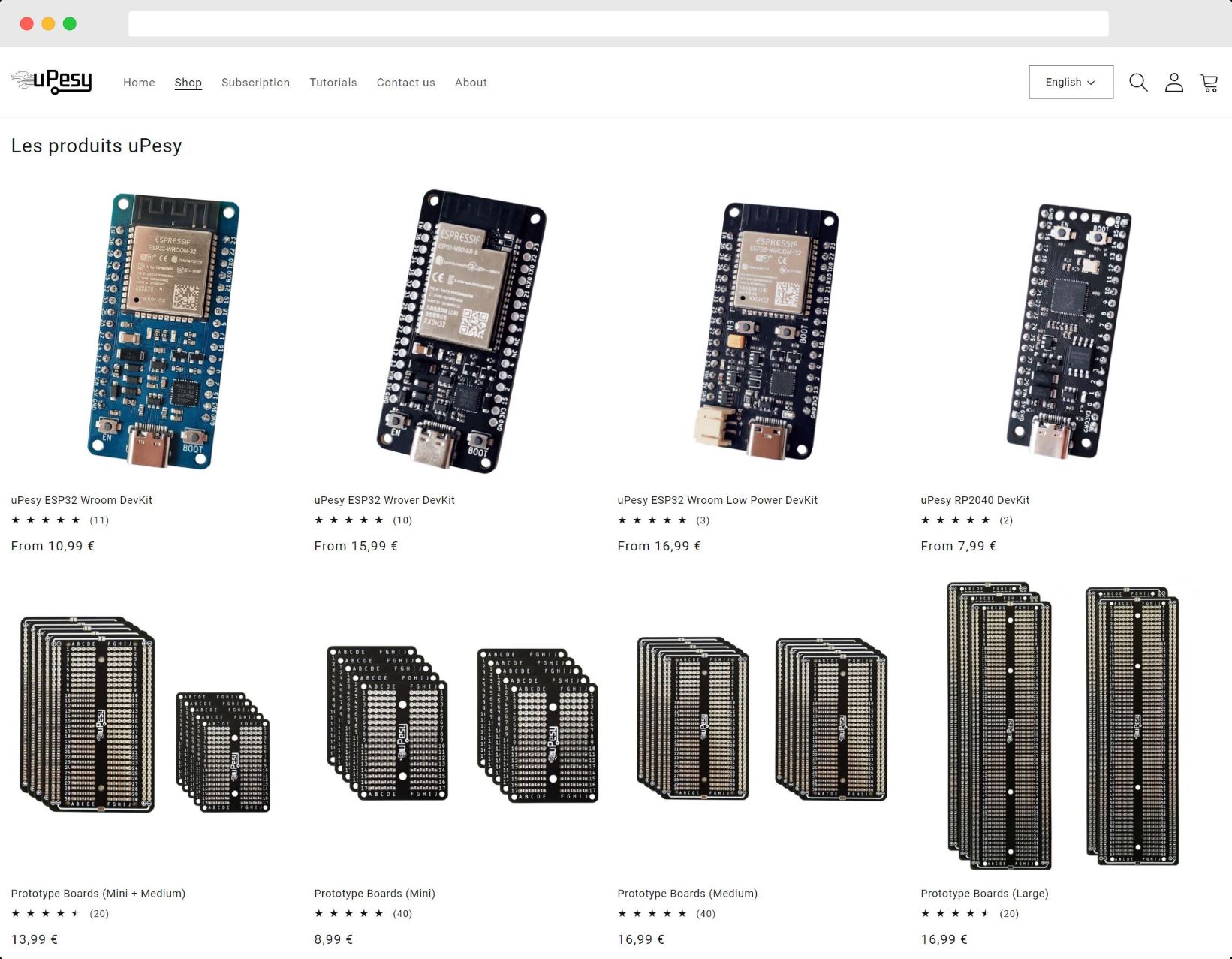The image size is (1232, 959).
Task: Click the Prototype Boards (Mini) image
Action: [462, 725]
